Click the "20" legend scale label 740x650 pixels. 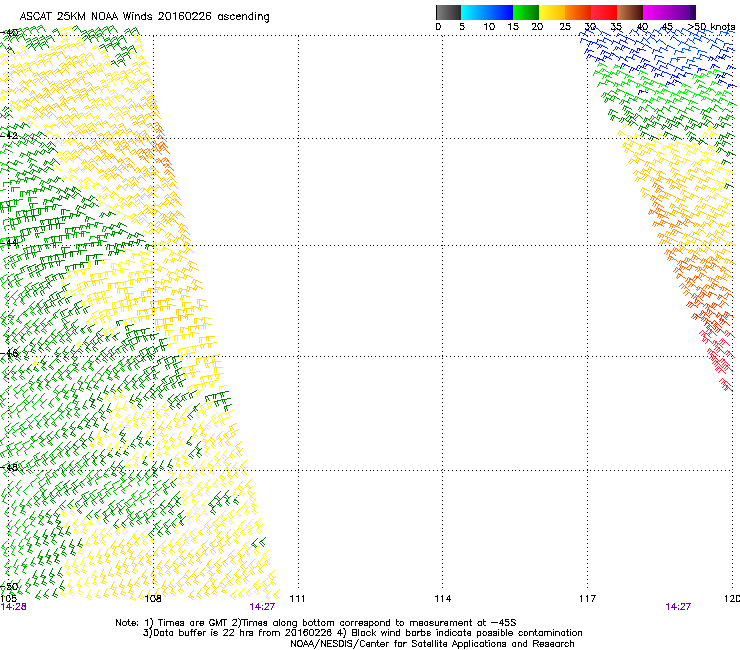[x=537, y=27]
